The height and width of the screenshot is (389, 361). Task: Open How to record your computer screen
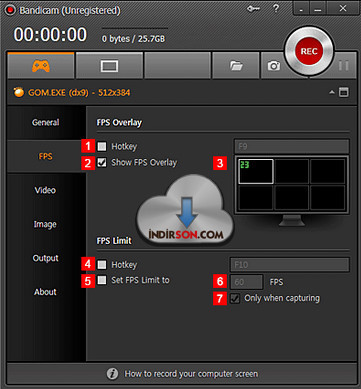[191, 374]
